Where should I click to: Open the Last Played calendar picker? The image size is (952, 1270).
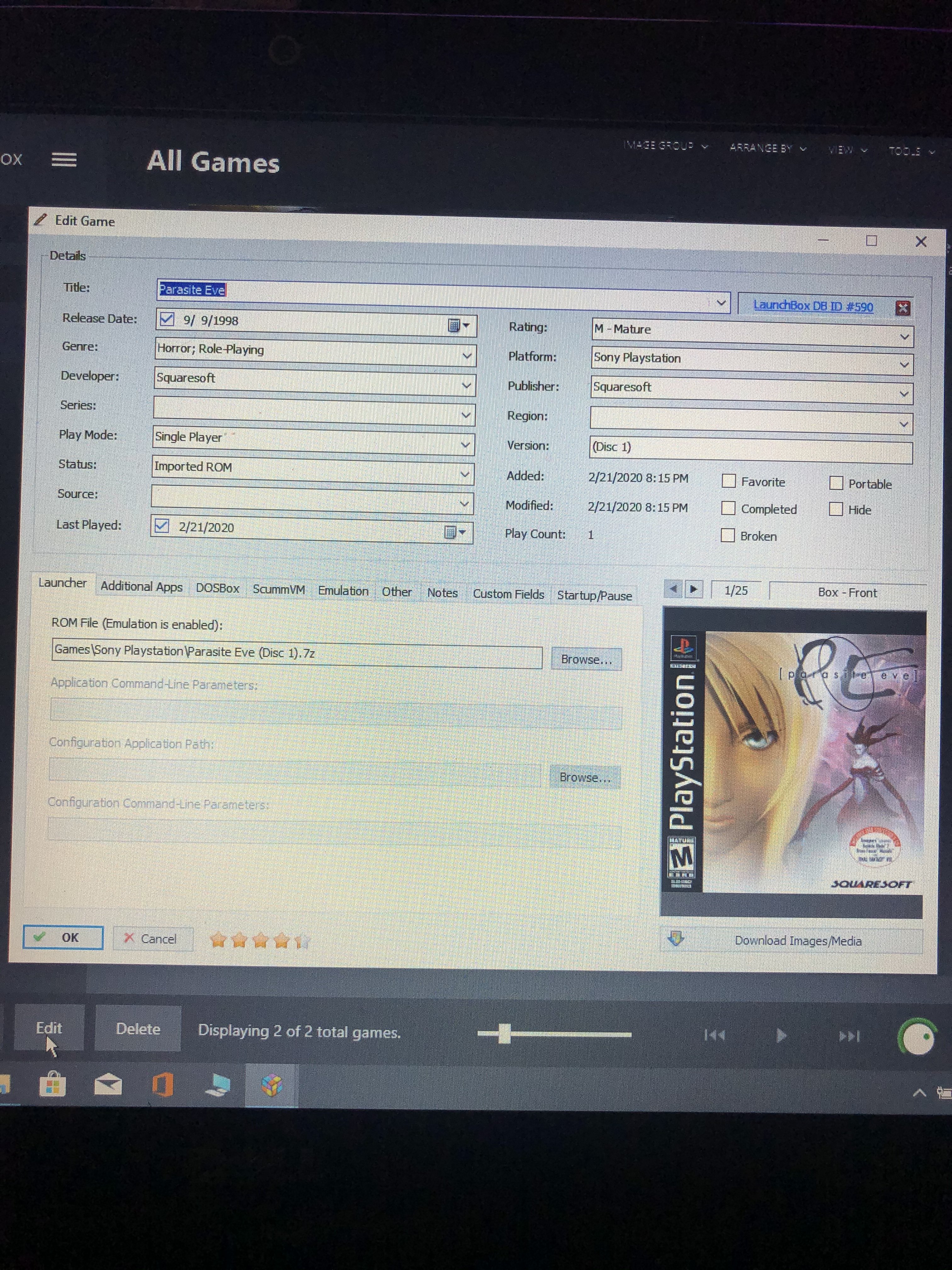click(x=455, y=532)
